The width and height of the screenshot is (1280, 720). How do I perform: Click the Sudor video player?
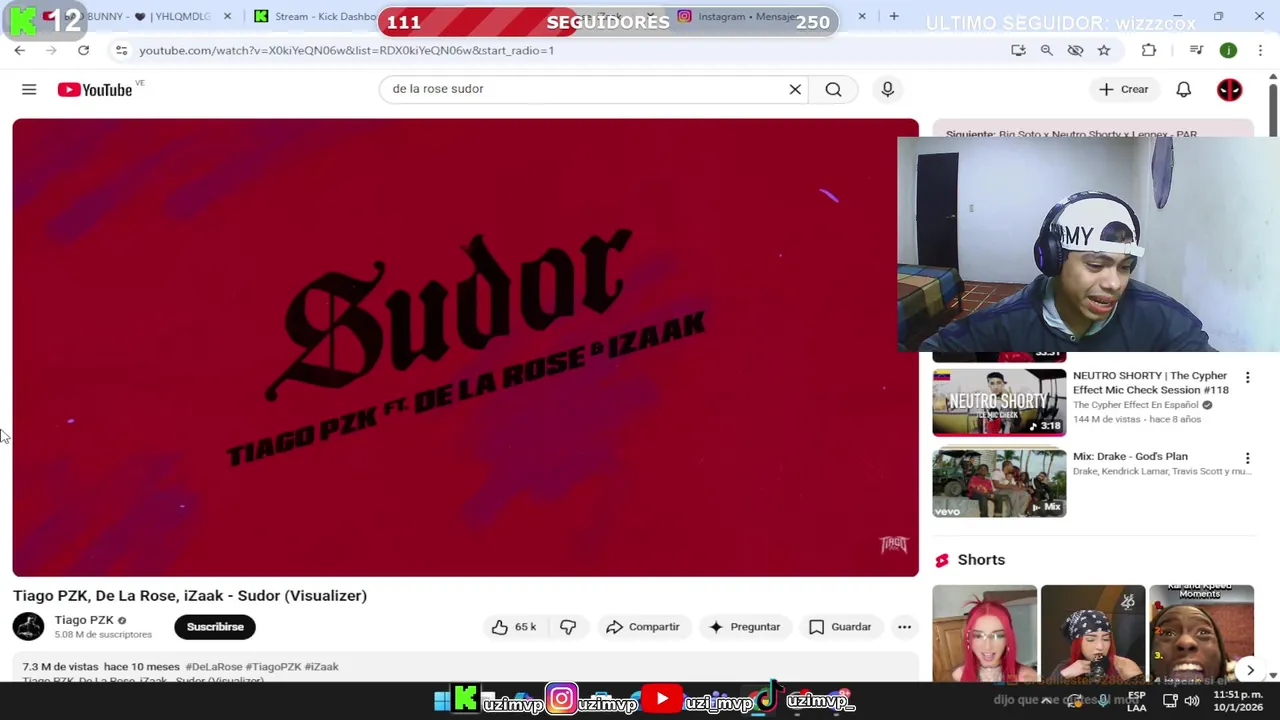[465, 347]
